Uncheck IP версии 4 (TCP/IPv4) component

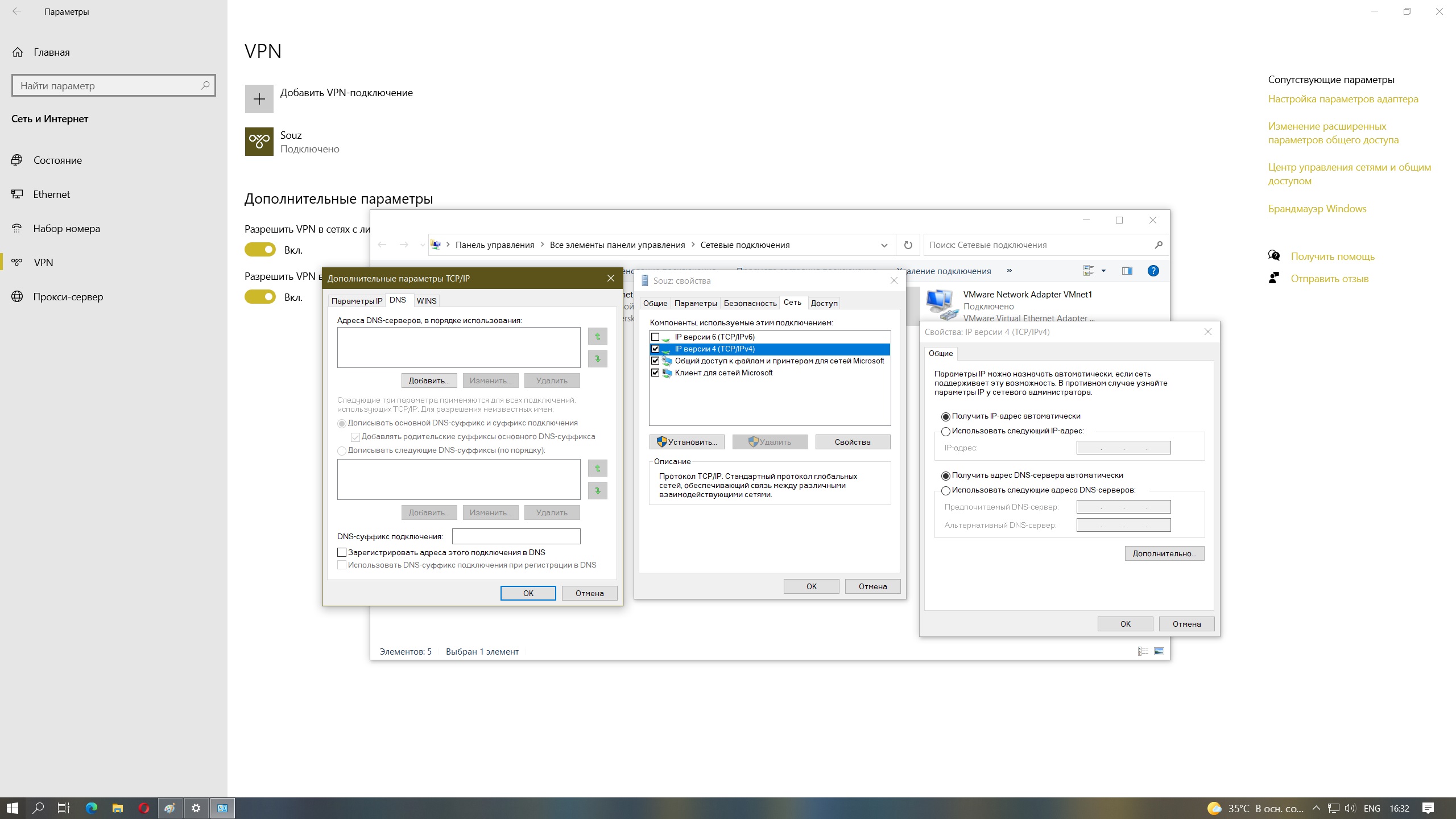click(x=655, y=349)
